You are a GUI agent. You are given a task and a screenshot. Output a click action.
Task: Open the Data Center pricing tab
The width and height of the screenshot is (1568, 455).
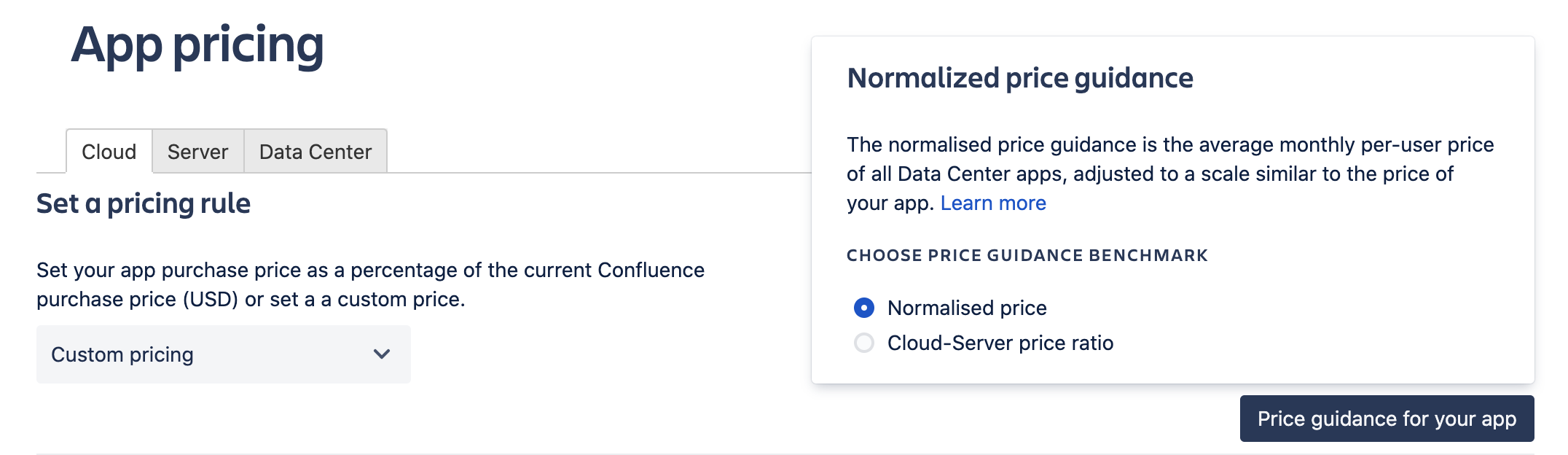pos(315,151)
